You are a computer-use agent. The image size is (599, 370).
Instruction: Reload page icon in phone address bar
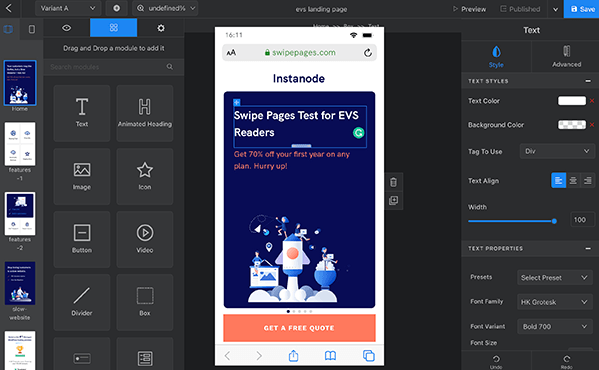[x=367, y=53]
